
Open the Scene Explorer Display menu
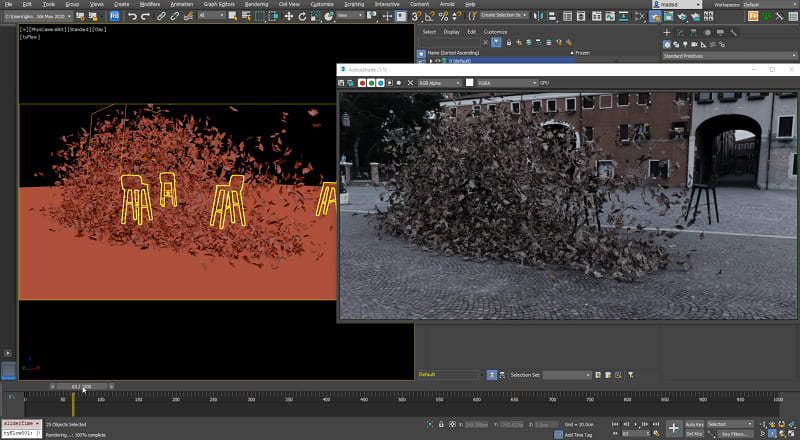point(452,32)
